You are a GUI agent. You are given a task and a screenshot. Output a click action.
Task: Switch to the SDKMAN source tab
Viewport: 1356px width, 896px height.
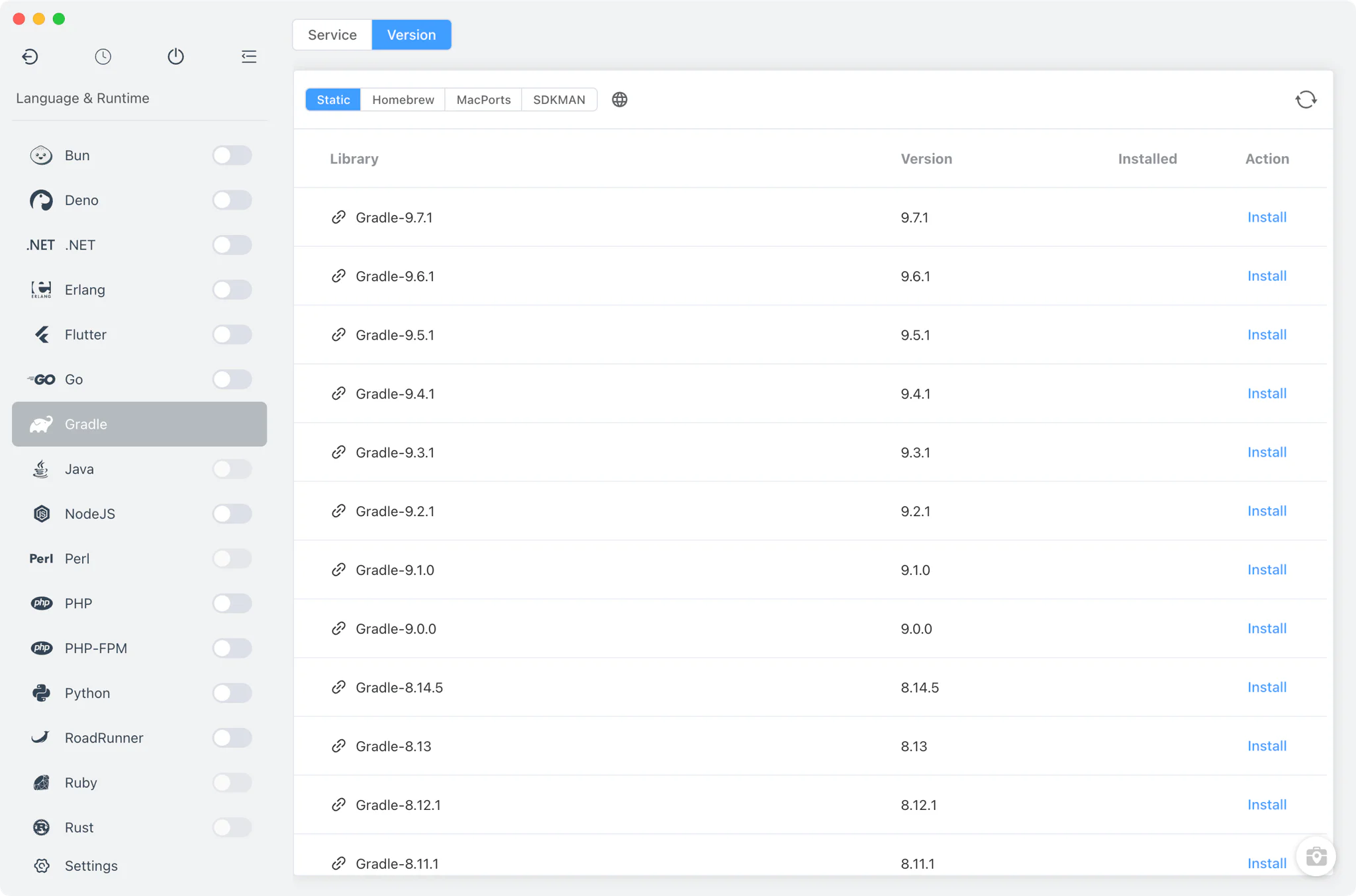559,99
